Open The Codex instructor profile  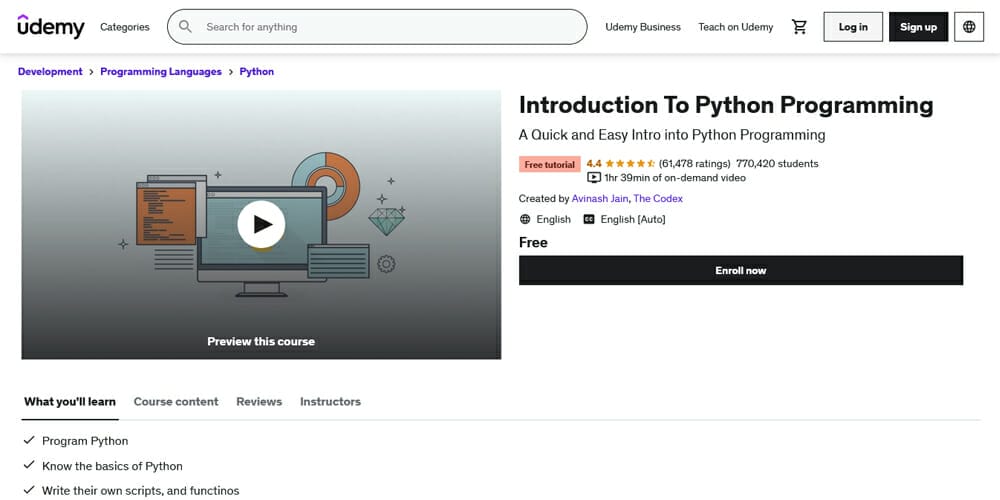658,199
